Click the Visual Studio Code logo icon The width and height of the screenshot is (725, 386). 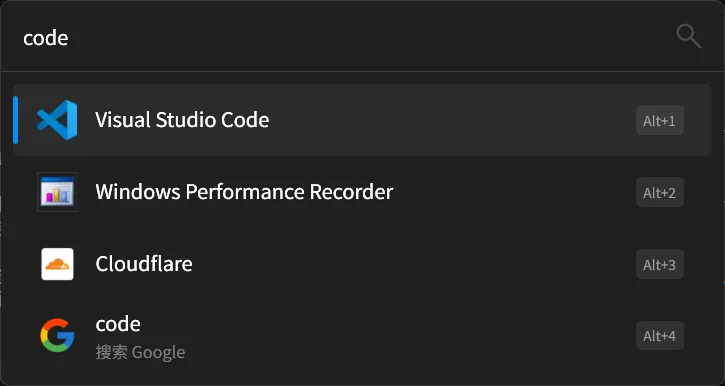point(57,120)
